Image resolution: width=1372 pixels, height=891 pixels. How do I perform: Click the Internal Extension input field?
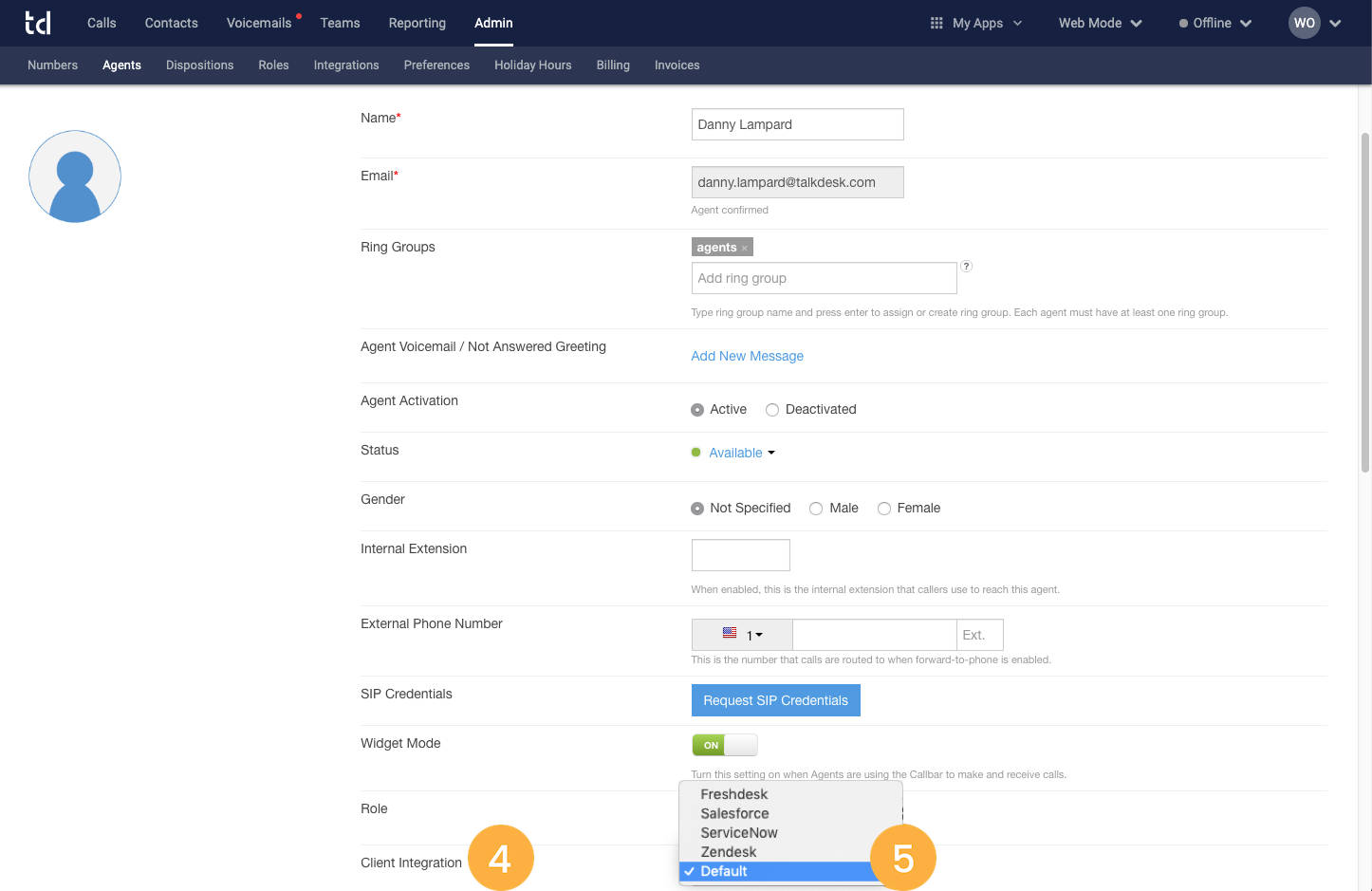tap(740, 554)
